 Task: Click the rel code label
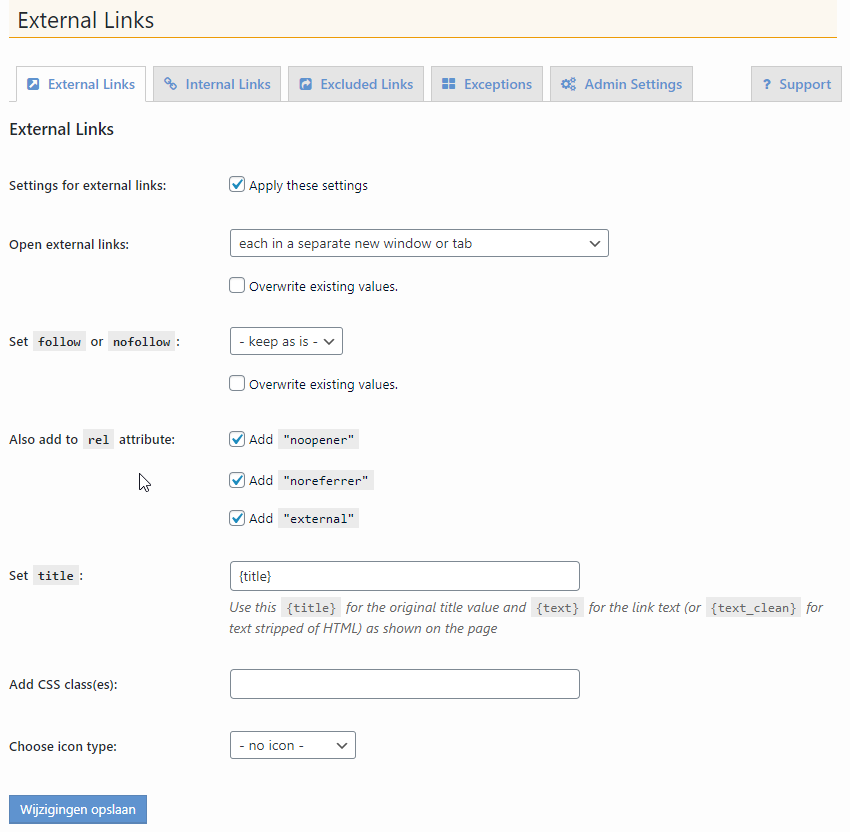98,440
